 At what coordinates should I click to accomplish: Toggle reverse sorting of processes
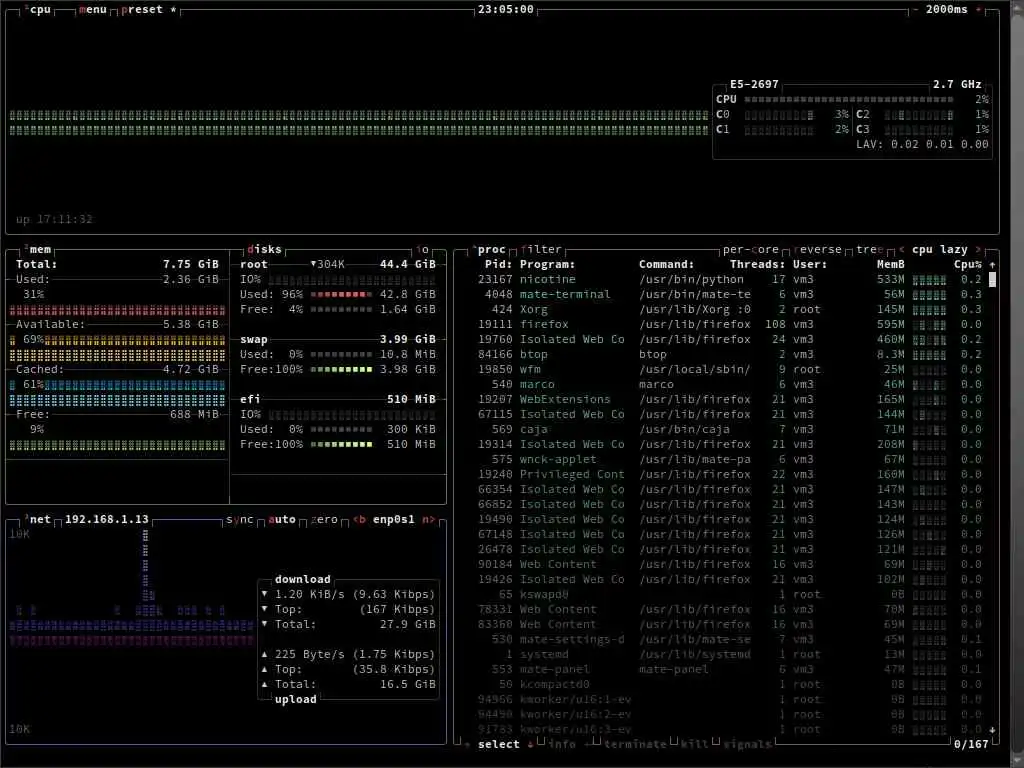pyautogui.click(x=818, y=249)
